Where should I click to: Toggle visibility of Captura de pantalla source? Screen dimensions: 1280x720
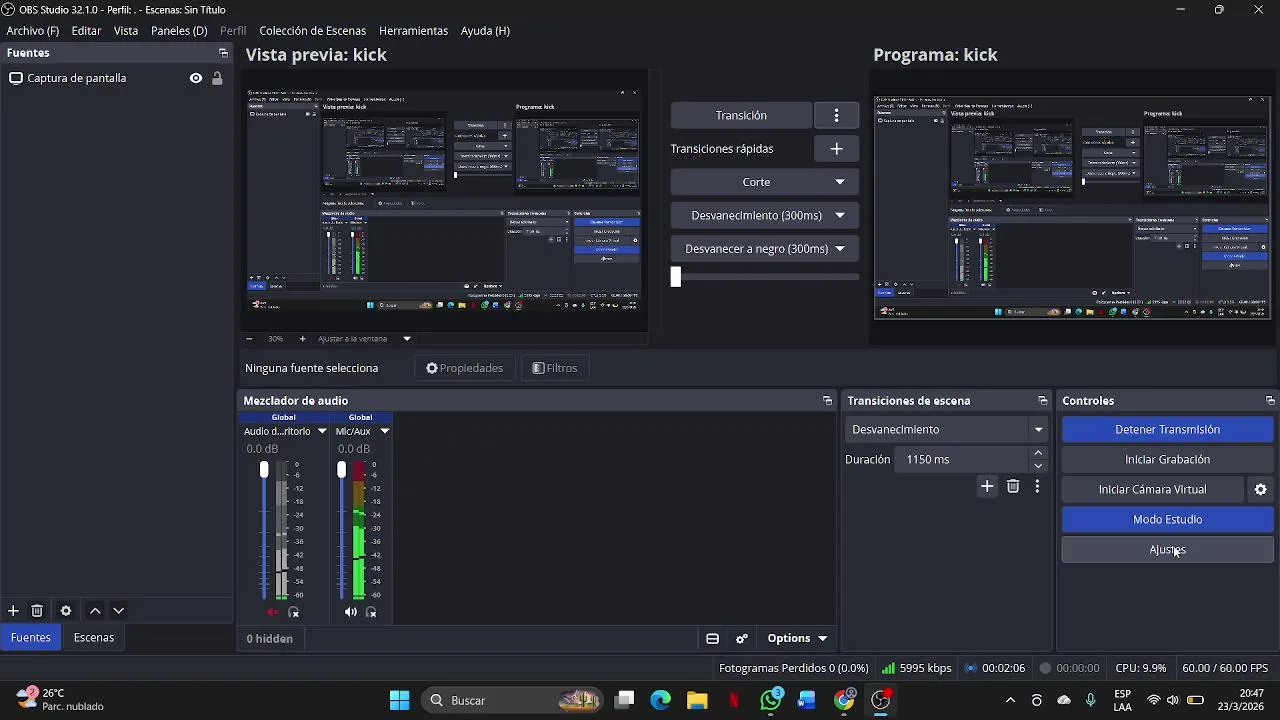(x=196, y=78)
